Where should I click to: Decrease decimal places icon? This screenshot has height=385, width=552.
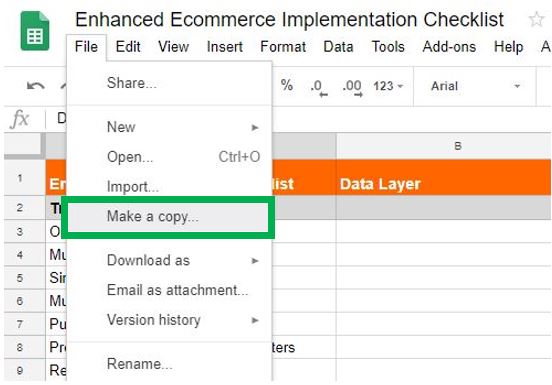coord(319,87)
